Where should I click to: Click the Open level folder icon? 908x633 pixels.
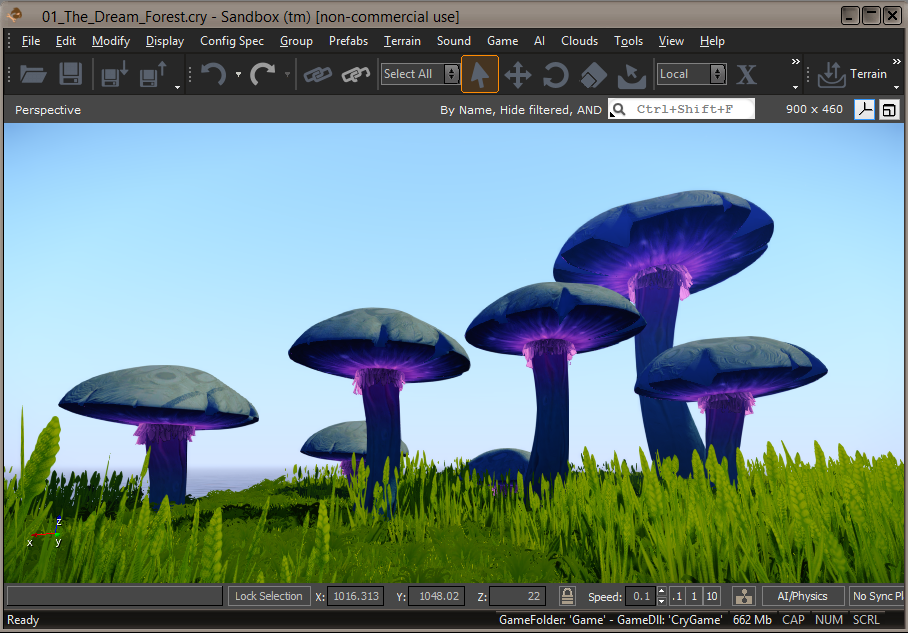pyautogui.click(x=33, y=74)
